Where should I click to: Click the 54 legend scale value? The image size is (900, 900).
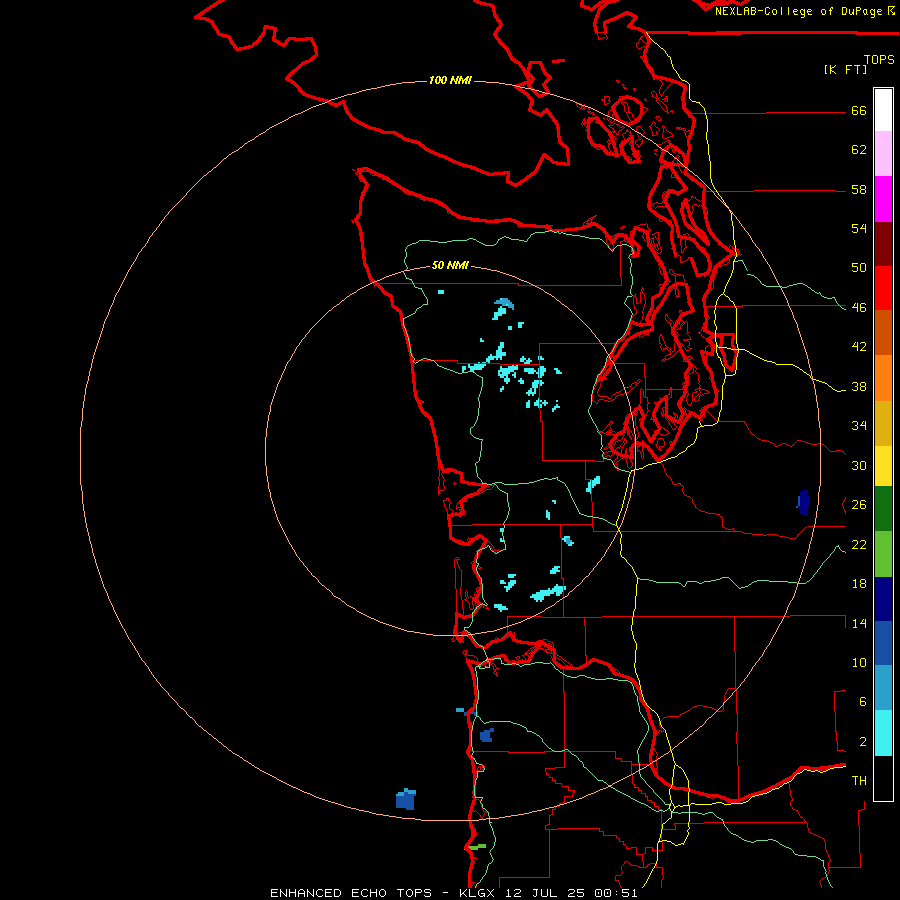[859, 228]
